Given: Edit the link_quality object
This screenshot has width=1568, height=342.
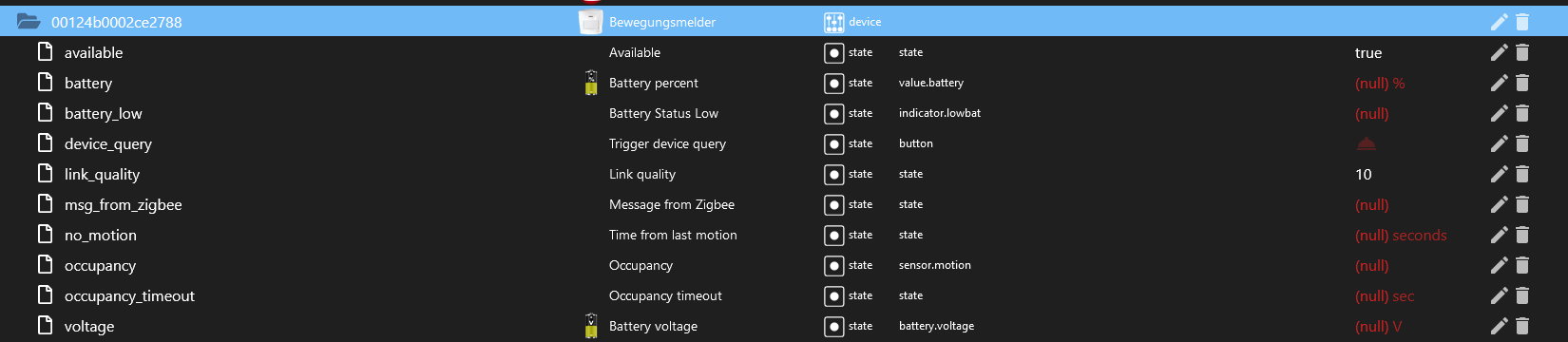Looking at the screenshot, I should [1499, 174].
